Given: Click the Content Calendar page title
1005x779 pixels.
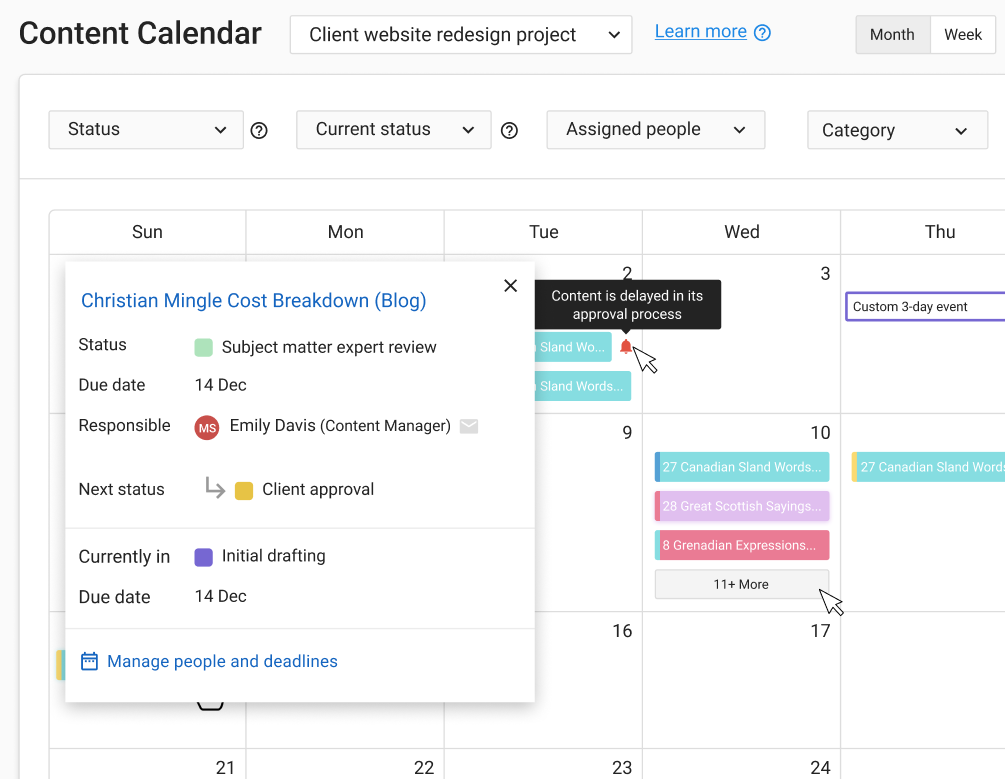Looking at the screenshot, I should 140,33.
